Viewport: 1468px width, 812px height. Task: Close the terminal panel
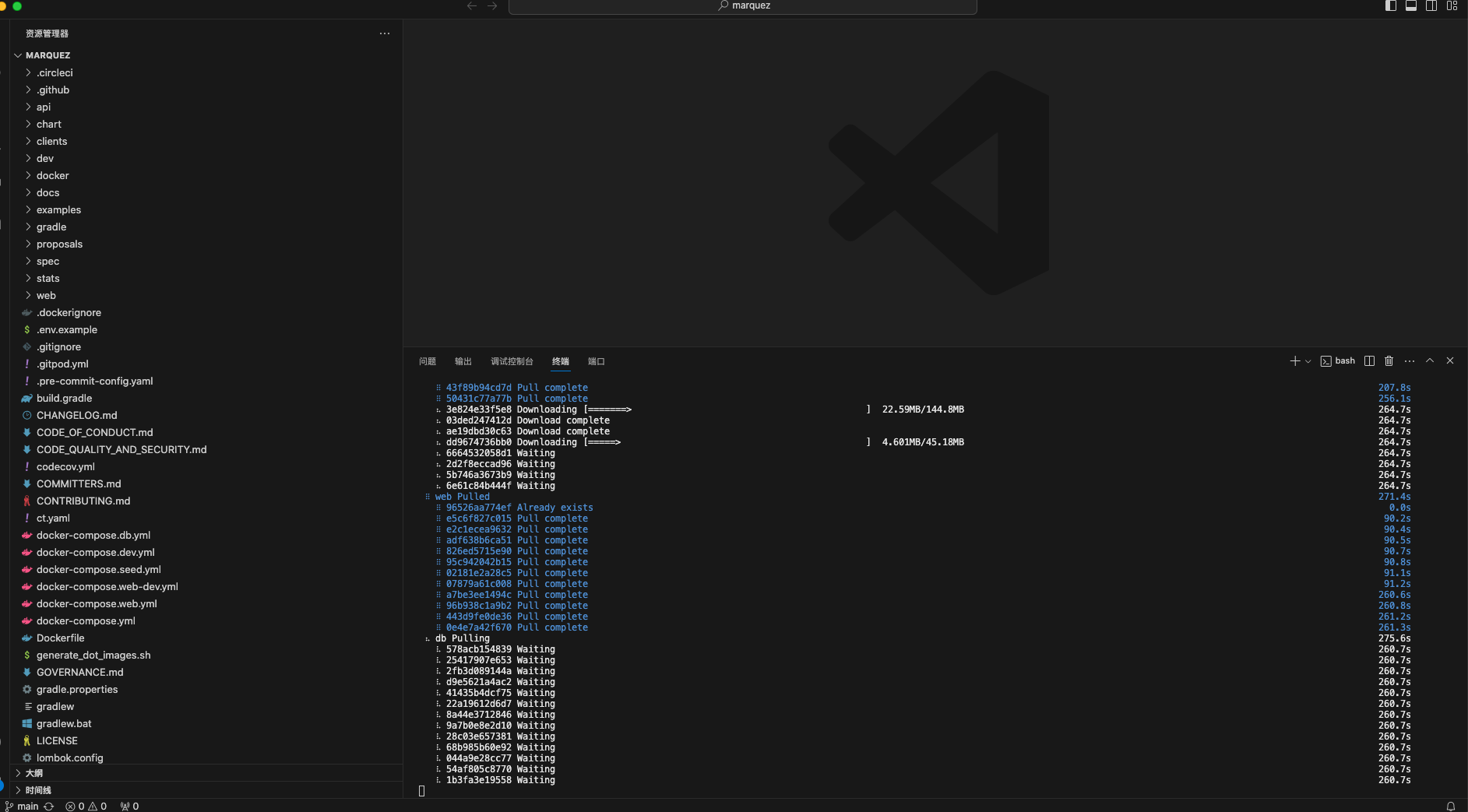click(x=1450, y=360)
